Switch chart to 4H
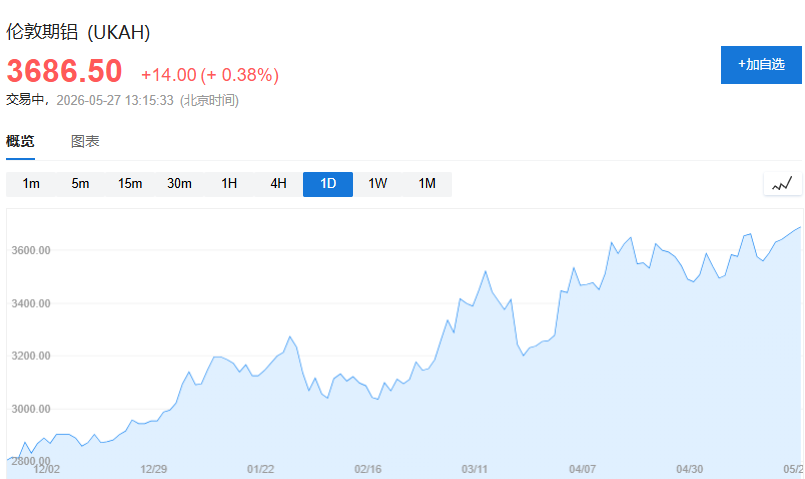Image resolution: width=805 pixels, height=479 pixels. pyautogui.click(x=278, y=184)
